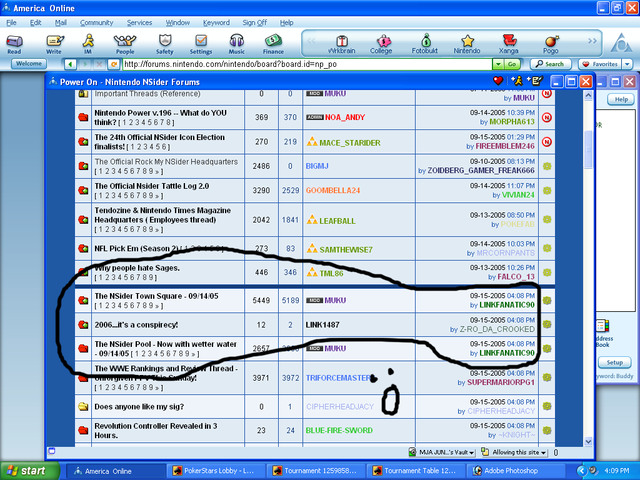This screenshot has width=640, height=480.
Task: Open the Services menu
Action: pyautogui.click(x=139, y=23)
